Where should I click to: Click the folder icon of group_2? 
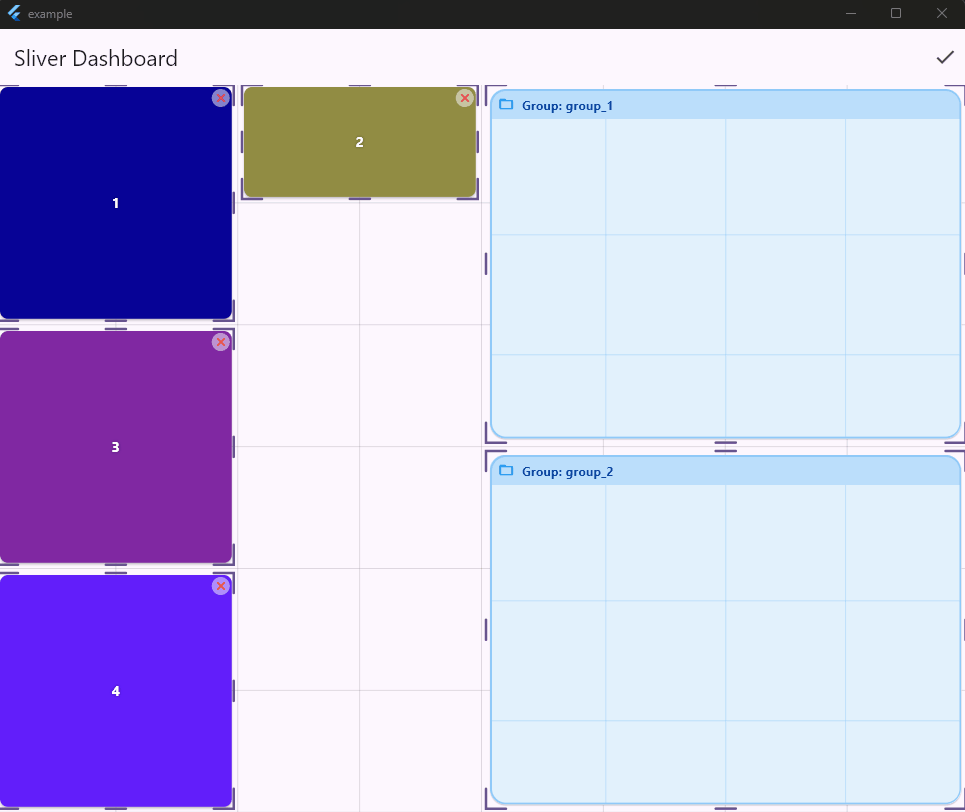point(506,471)
